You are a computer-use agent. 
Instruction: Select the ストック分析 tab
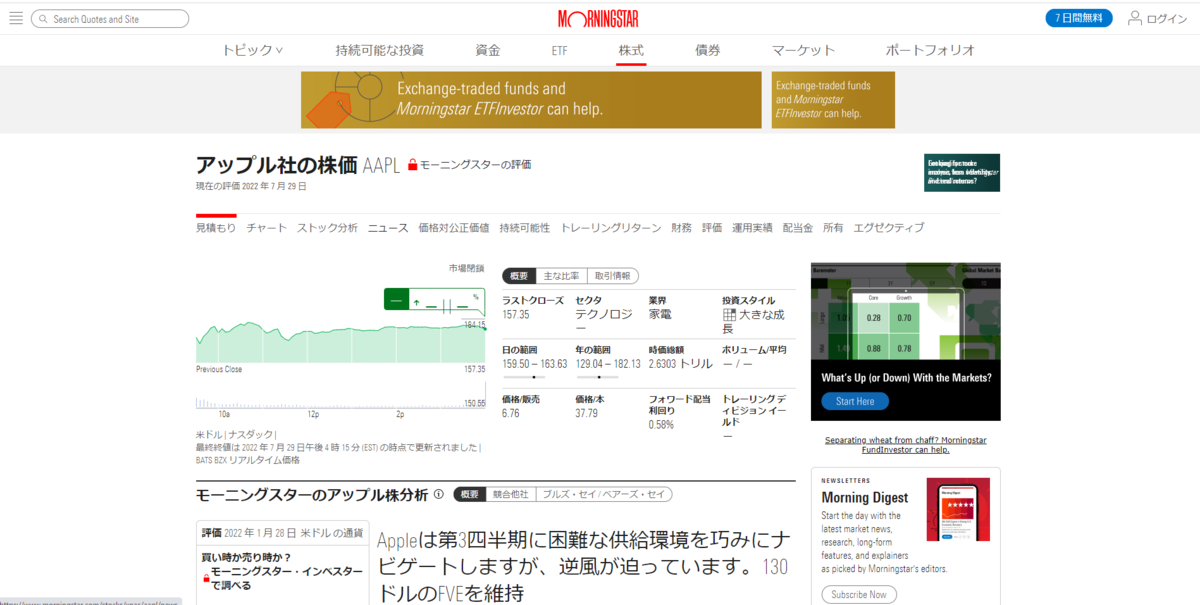tap(327, 228)
